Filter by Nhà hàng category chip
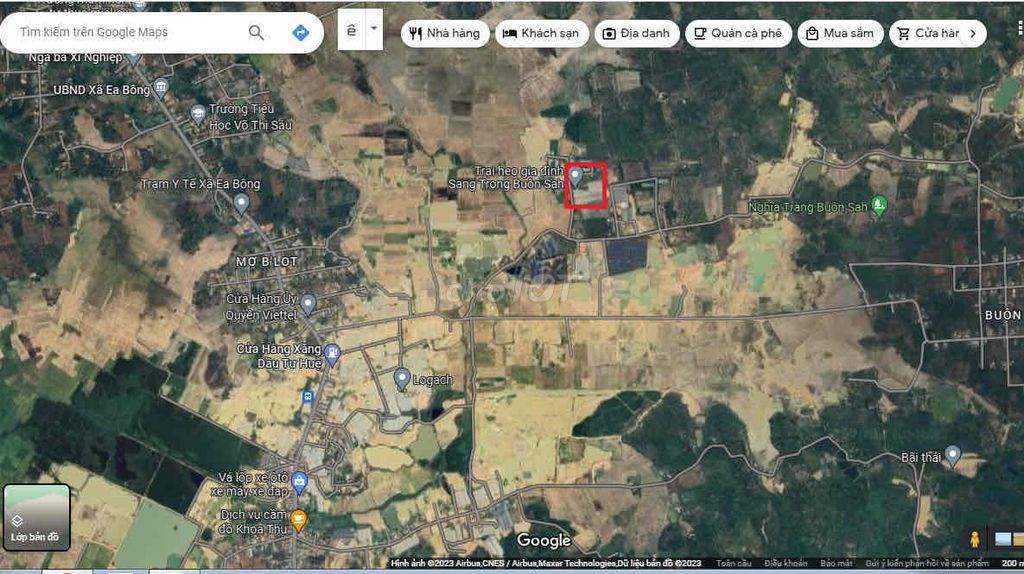The image size is (1024, 574). [445, 33]
